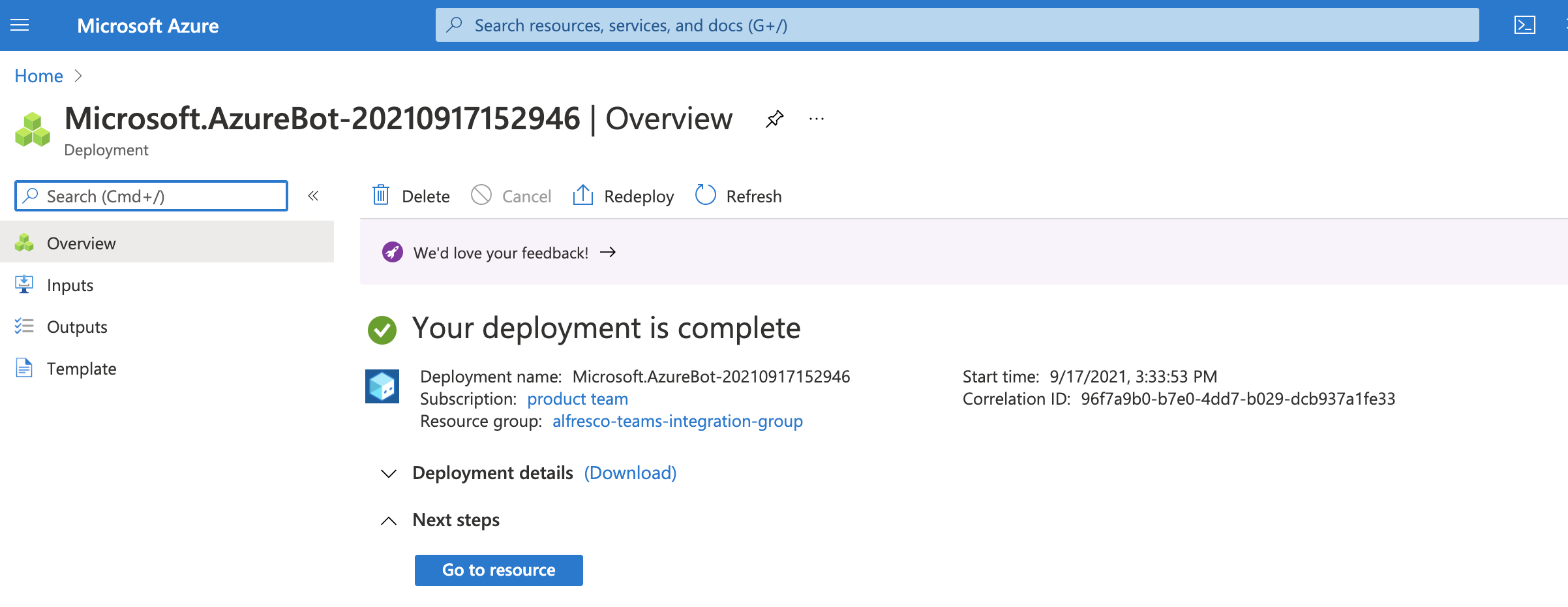
Task: Click the Delete trash icon
Action: click(x=381, y=196)
